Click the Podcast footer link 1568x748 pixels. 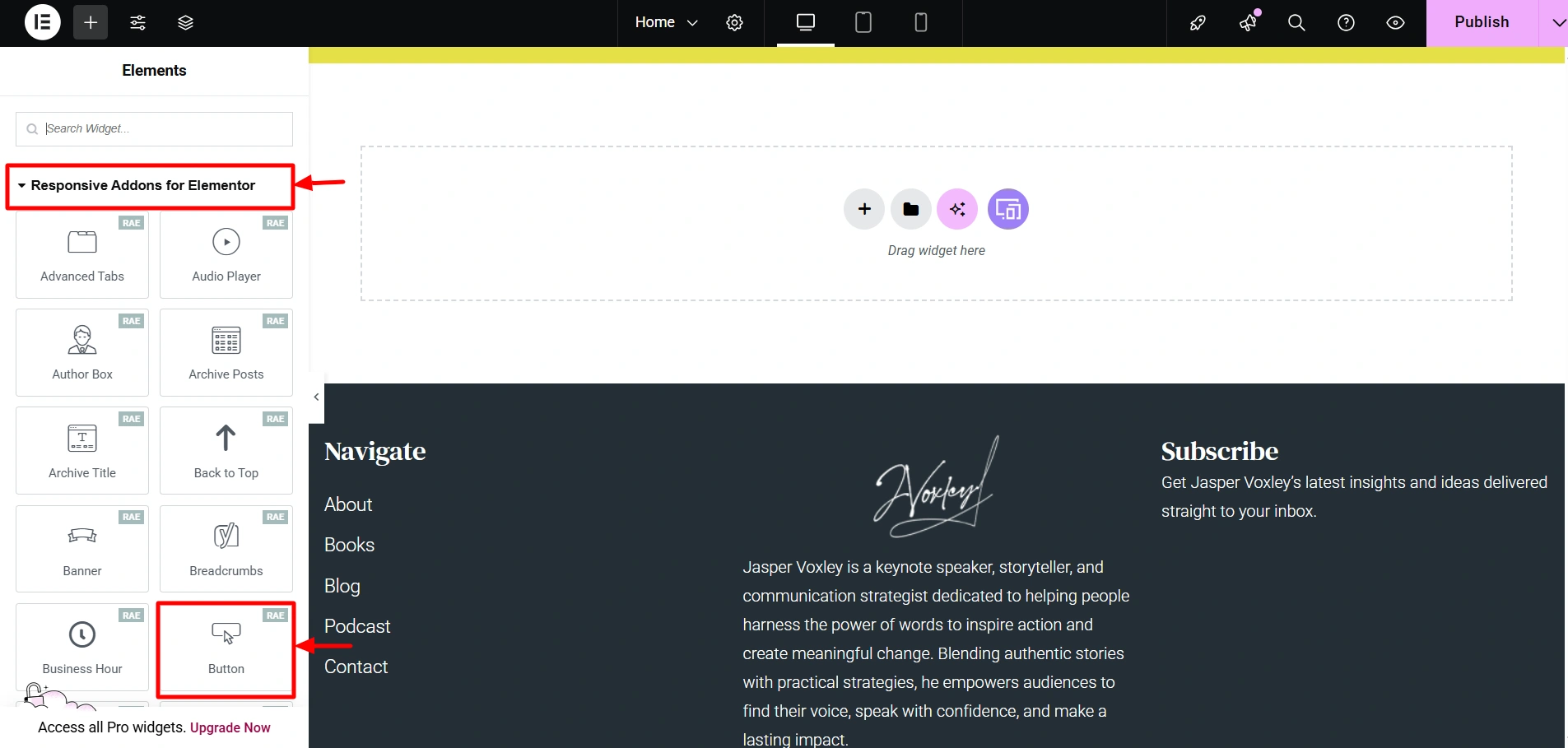(357, 626)
